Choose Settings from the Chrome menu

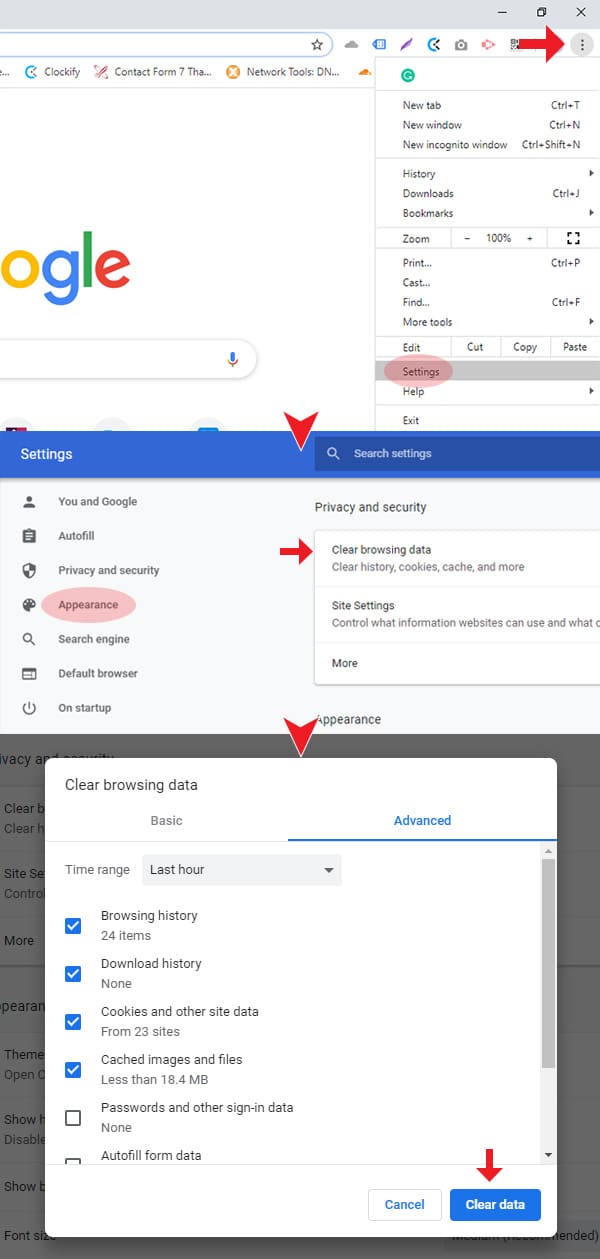point(421,372)
